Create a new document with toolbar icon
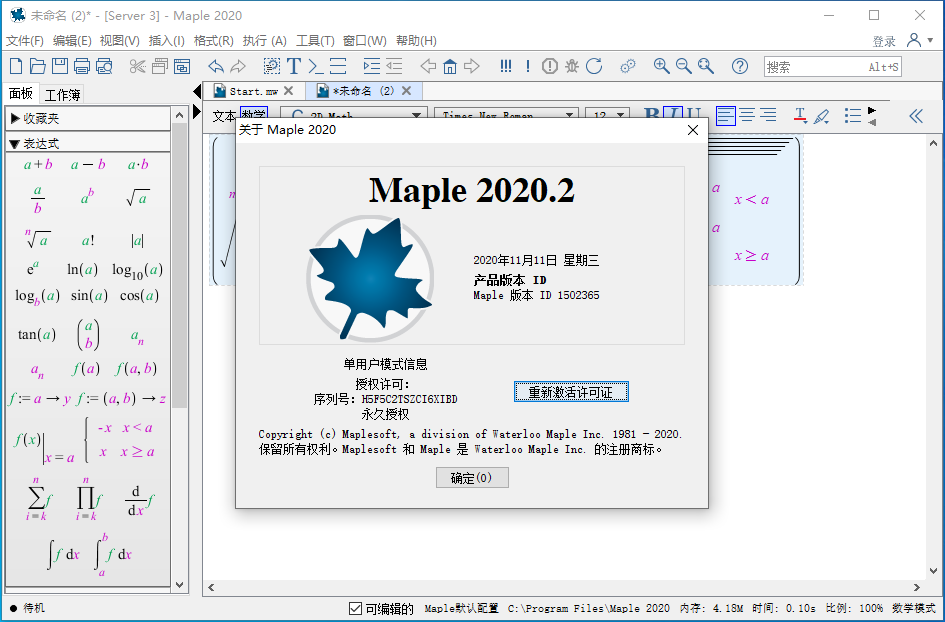The width and height of the screenshot is (945, 622). tap(16, 66)
